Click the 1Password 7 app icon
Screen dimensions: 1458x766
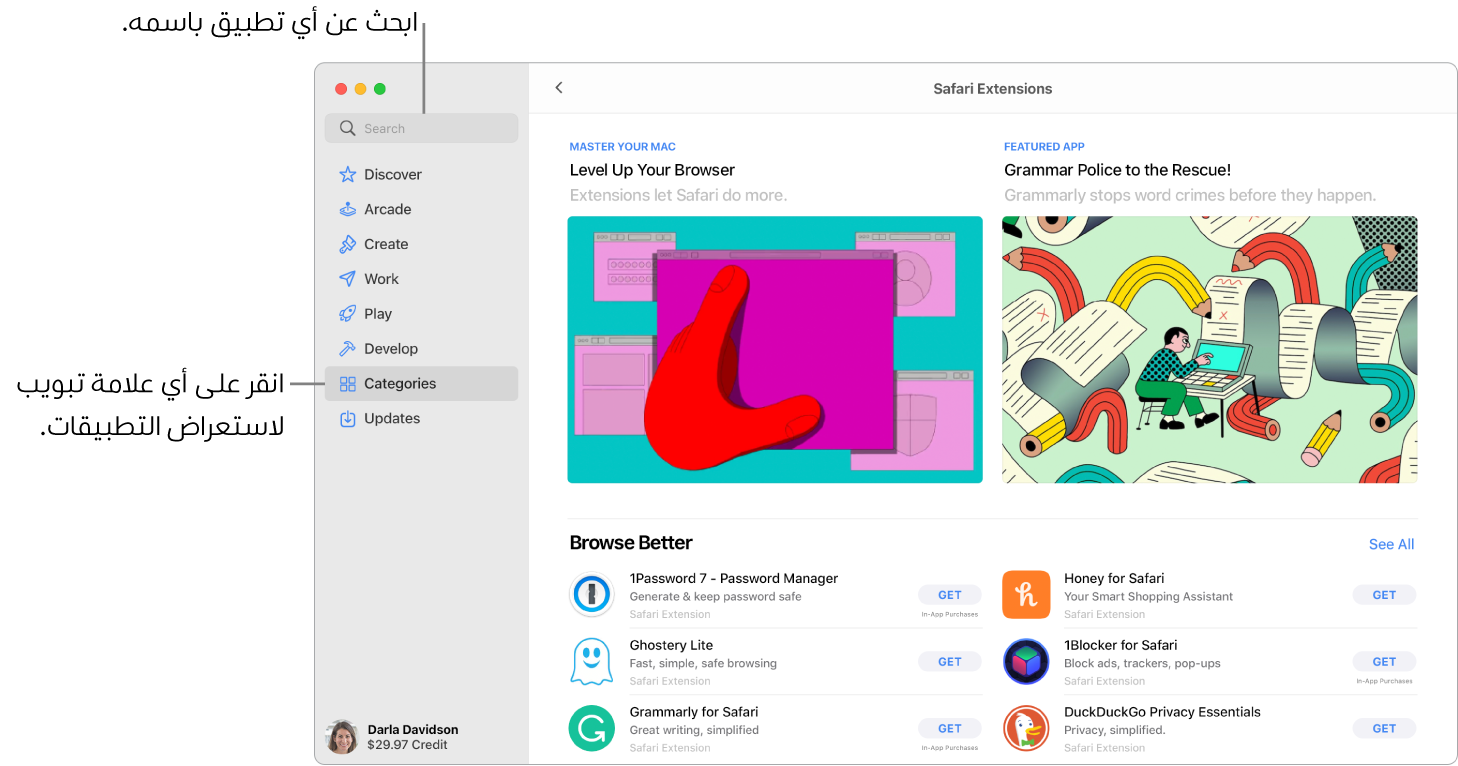591,594
